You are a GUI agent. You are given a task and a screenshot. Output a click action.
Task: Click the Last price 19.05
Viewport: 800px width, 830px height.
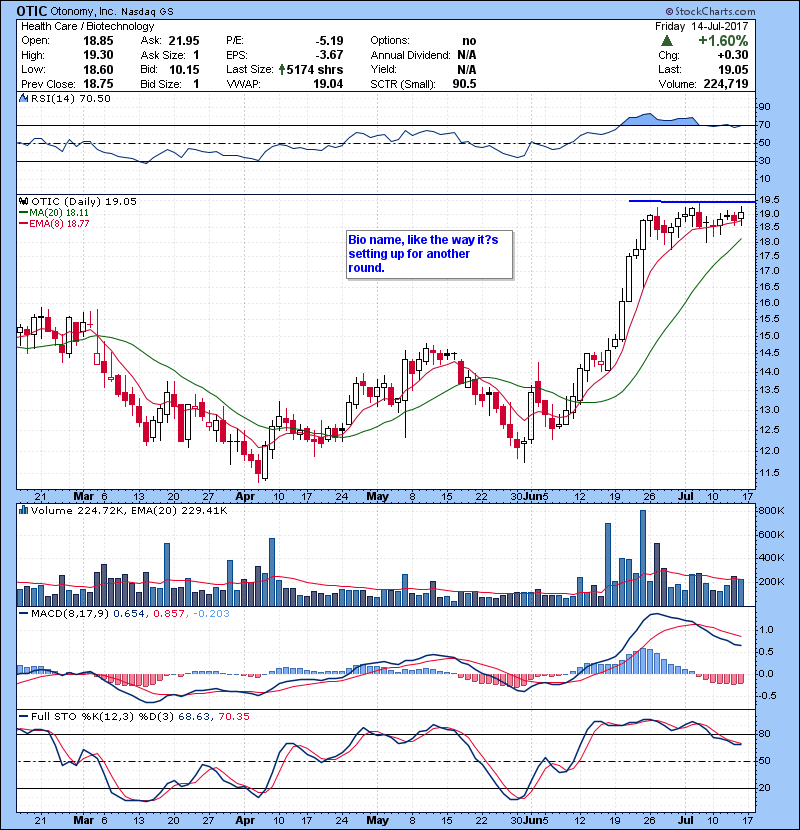[x=733, y=69]
